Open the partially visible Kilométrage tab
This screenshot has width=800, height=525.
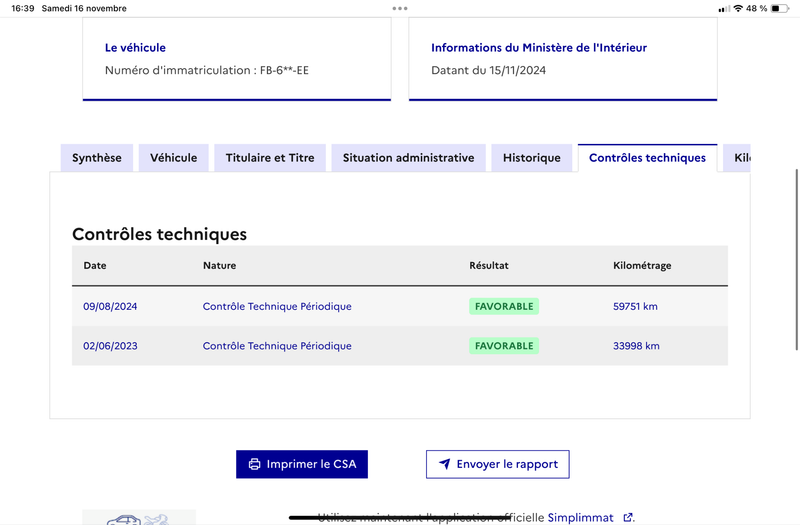click(x=737, y=158)
